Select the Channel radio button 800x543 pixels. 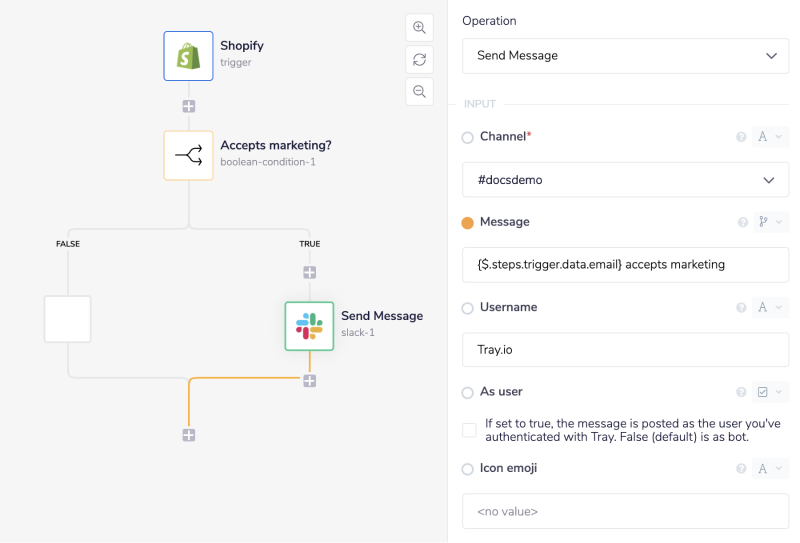pos(467,137)
